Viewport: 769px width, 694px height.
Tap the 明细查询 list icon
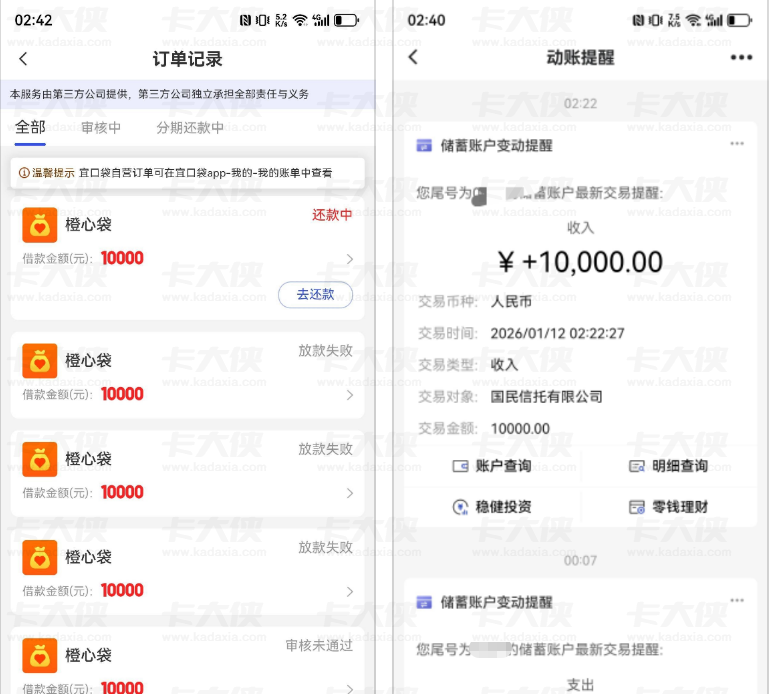(637, 466)
